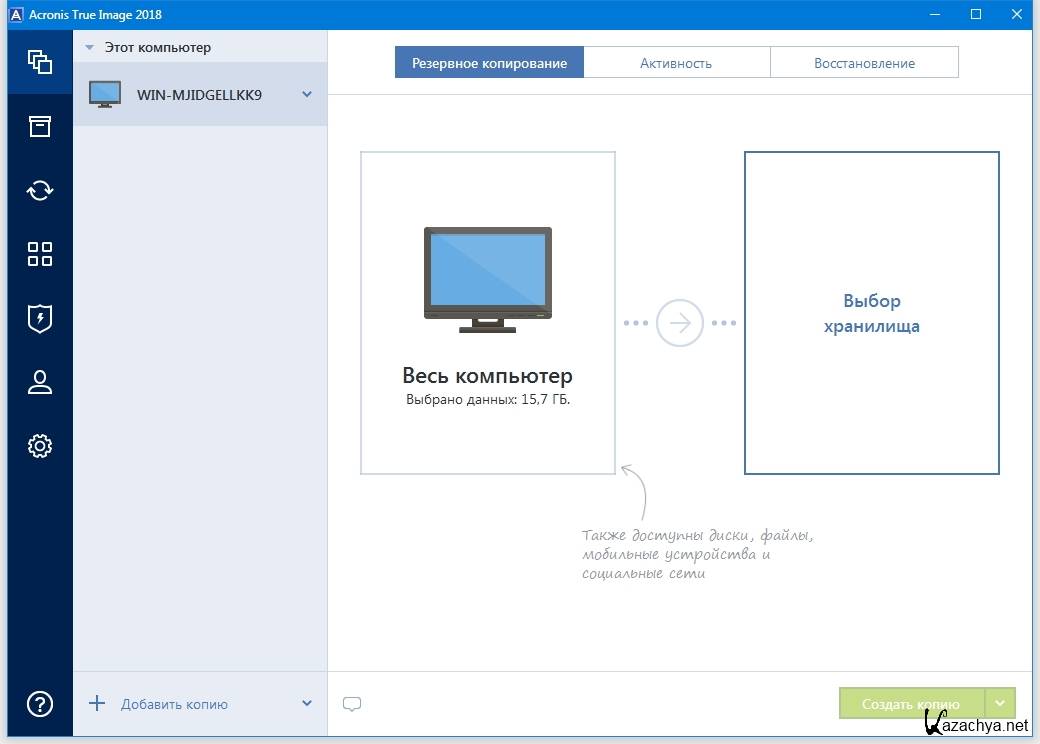The image size is (1040, 744).
Task: Collapse the 'Этот компьютер' list
Action: [90, 47]
